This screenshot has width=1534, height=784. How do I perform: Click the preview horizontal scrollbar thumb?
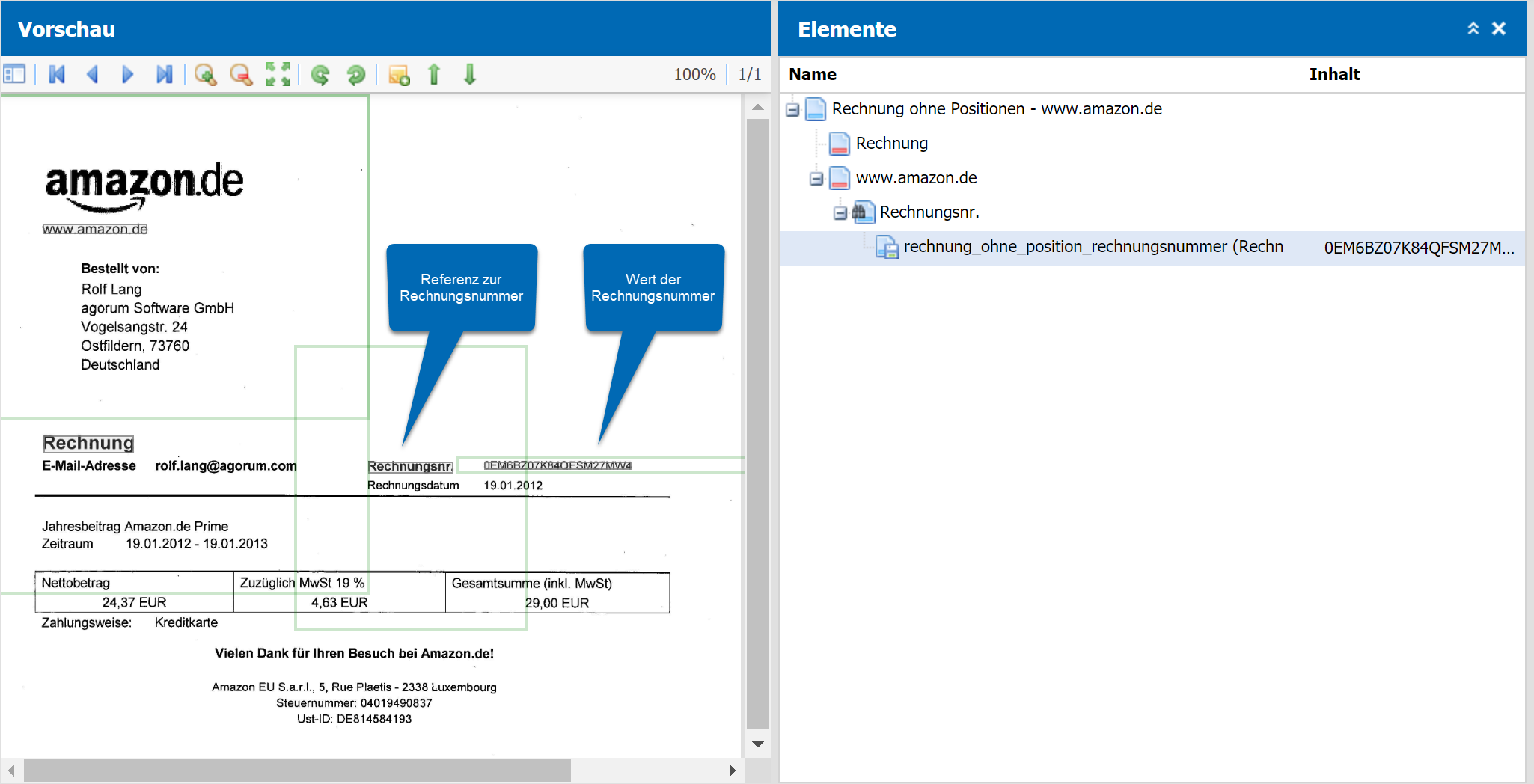tap(297, 770)
